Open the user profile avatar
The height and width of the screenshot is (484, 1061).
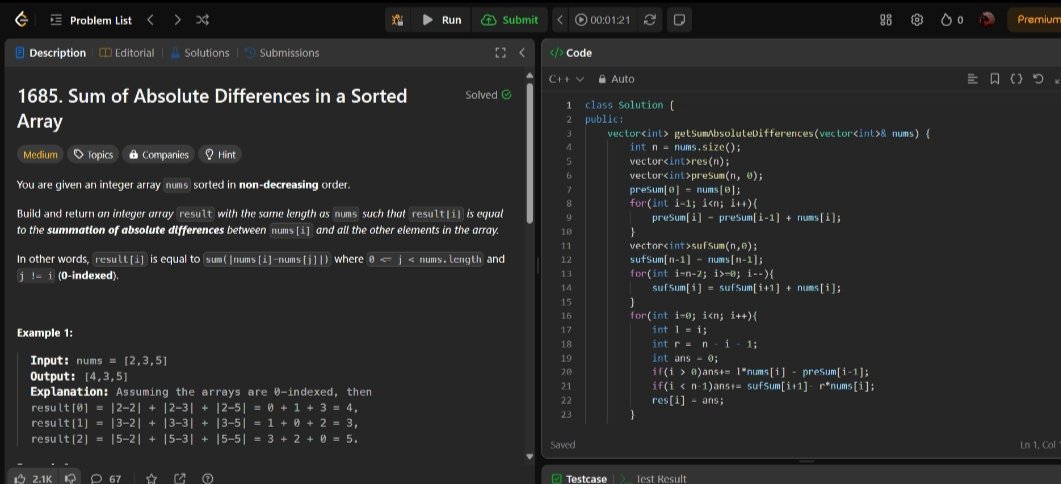(987, 20)
